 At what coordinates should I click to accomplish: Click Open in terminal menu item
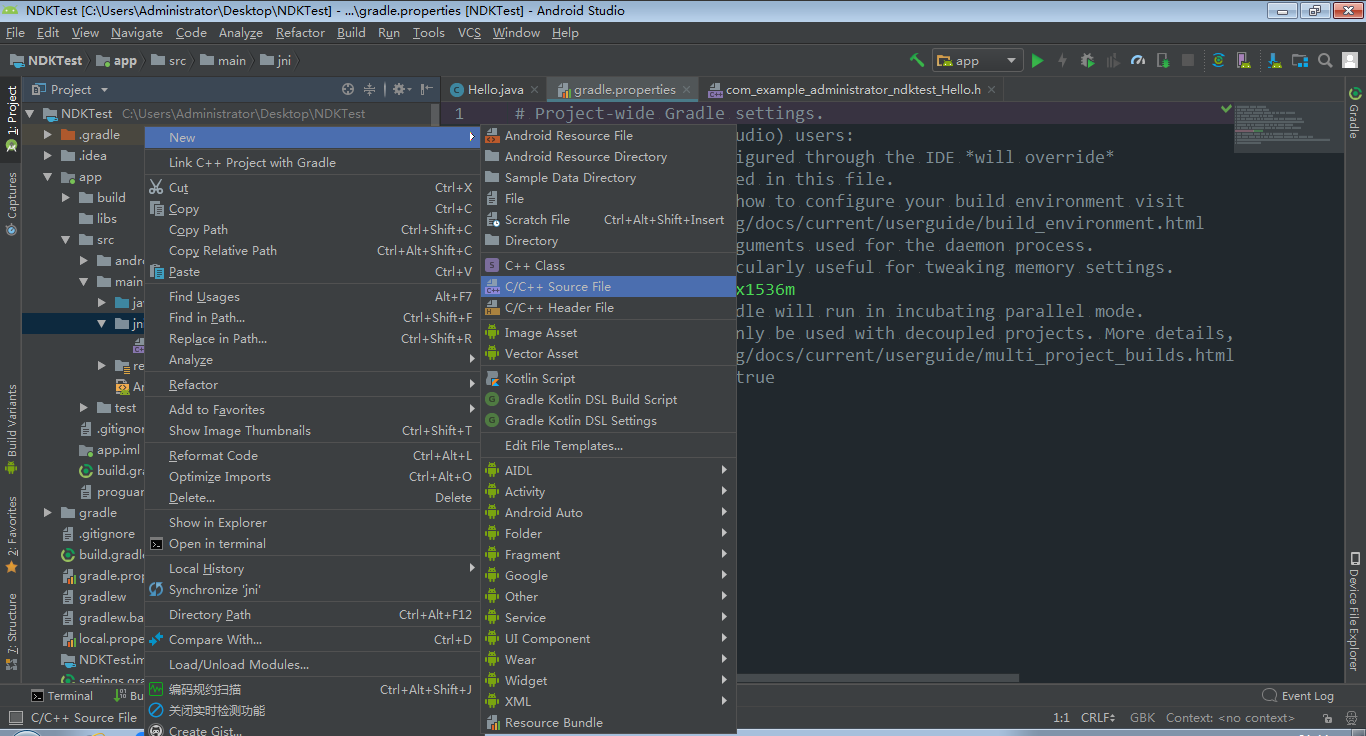pyautogui.click(x=312, y=544)
